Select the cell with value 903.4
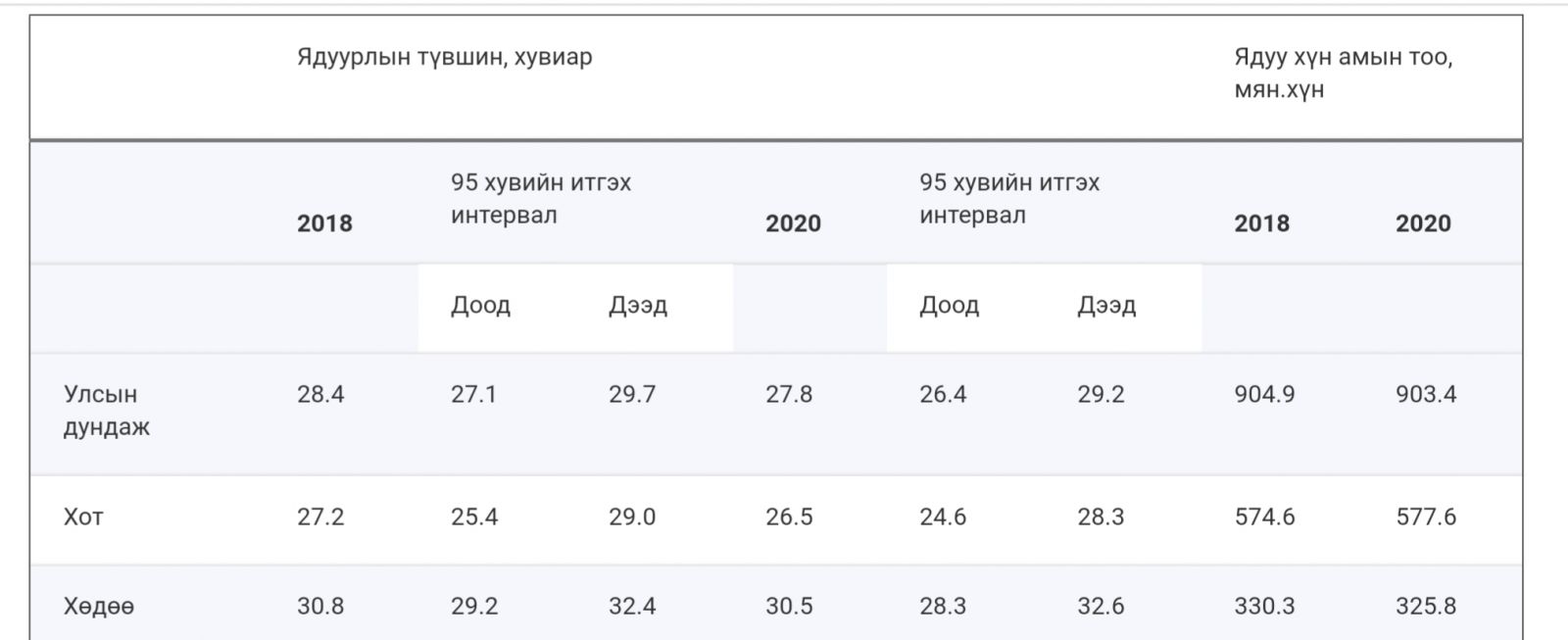1568x640 pixels. [1426, 395]
